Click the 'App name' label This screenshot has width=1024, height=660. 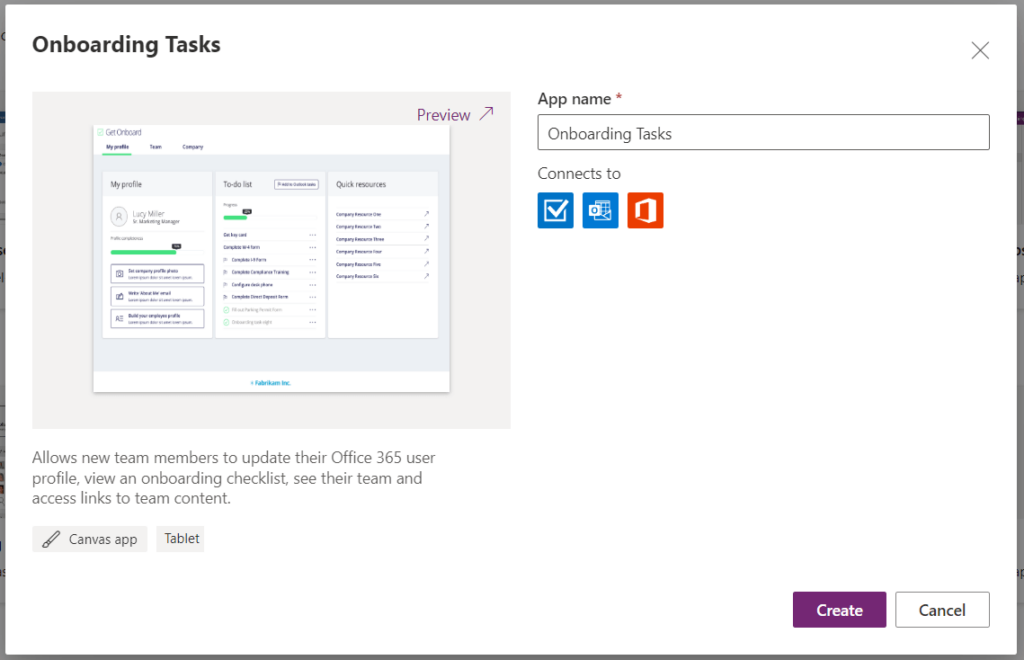tap(574, 99)
